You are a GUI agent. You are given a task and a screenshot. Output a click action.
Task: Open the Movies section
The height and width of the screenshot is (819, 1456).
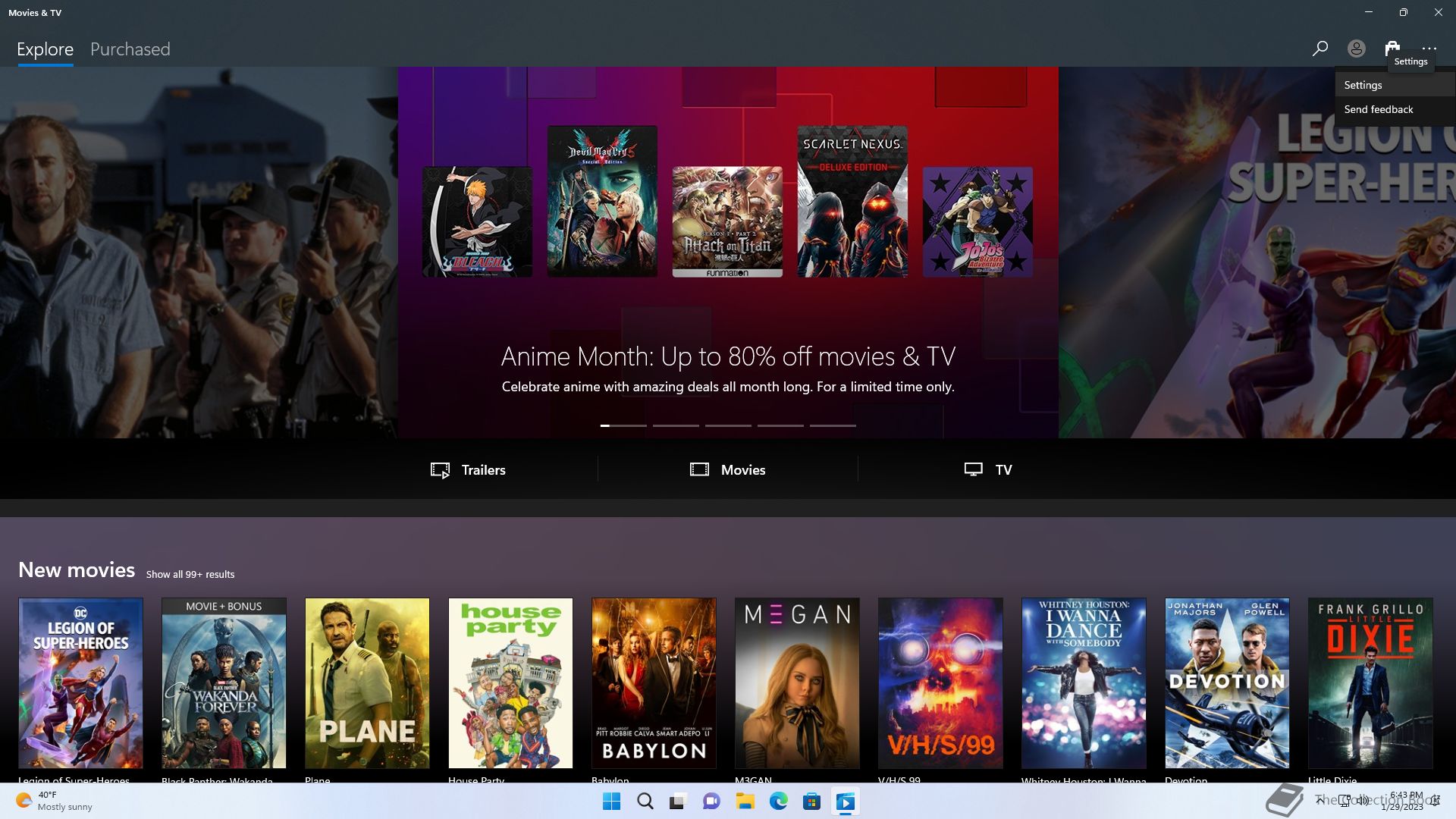pos(728,469)
